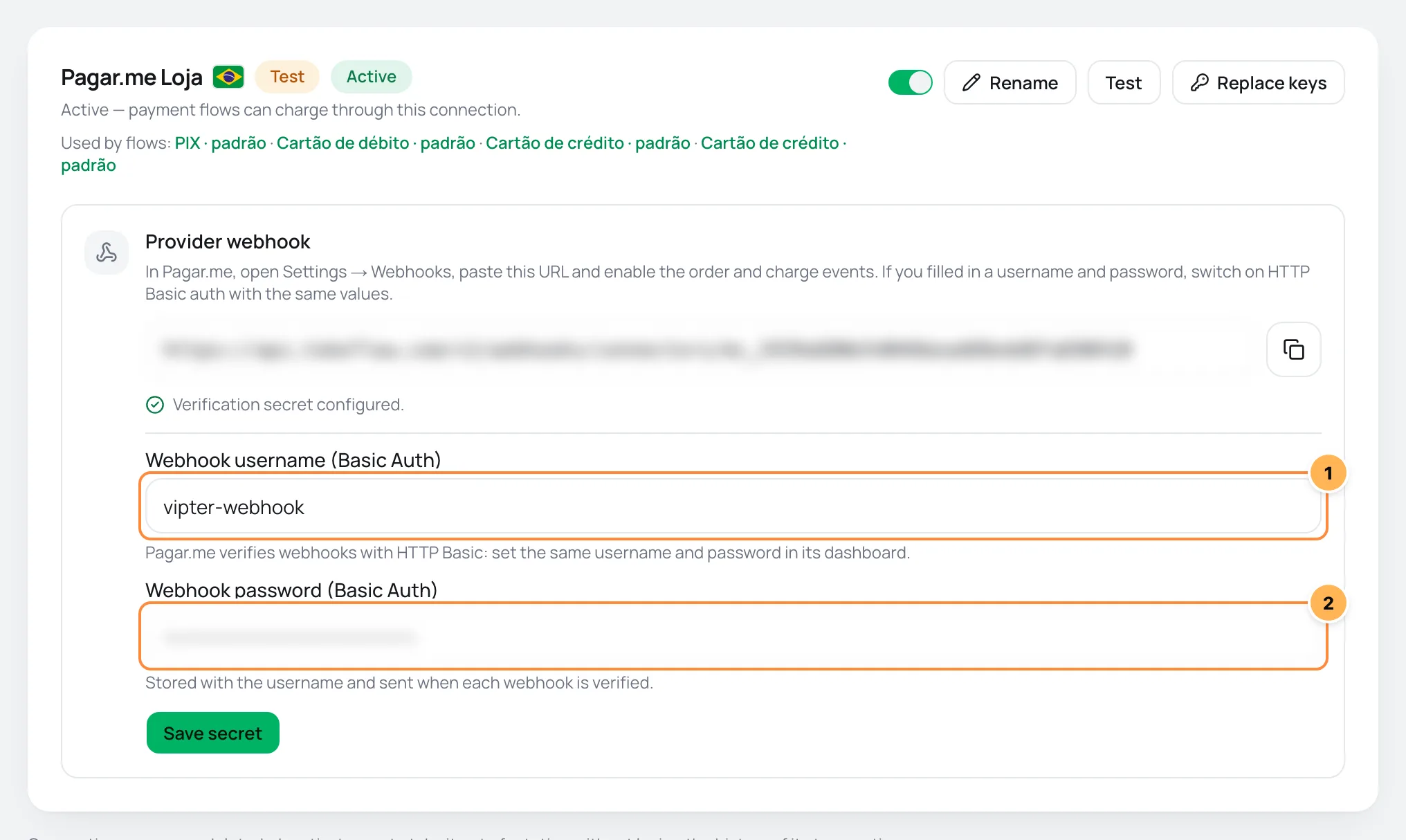Click 'Pagar.me verifies webhooks' helper text
The height and width of the screenshot is (840, 1406).
(x=527, y=553)
